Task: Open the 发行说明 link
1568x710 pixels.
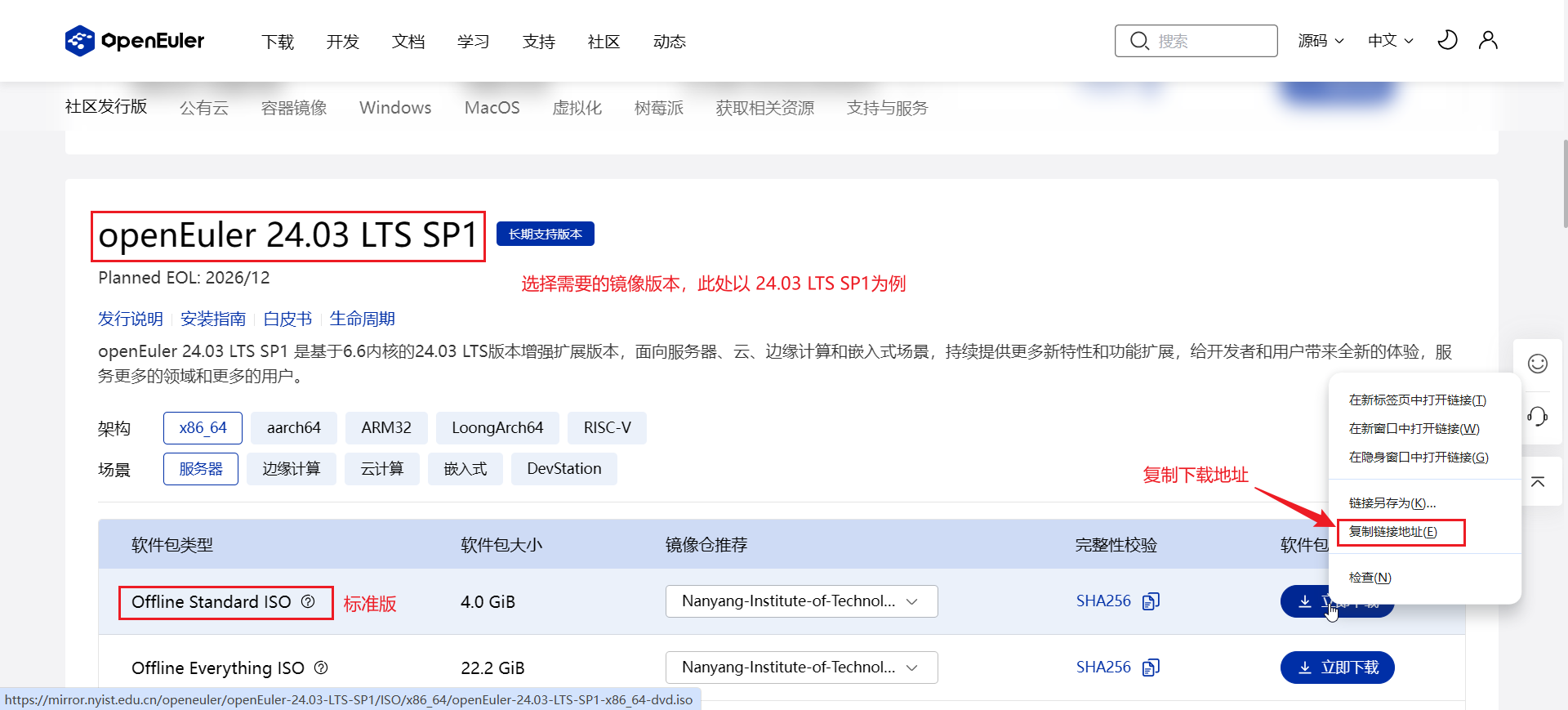Action: click(x=131, y=319)
